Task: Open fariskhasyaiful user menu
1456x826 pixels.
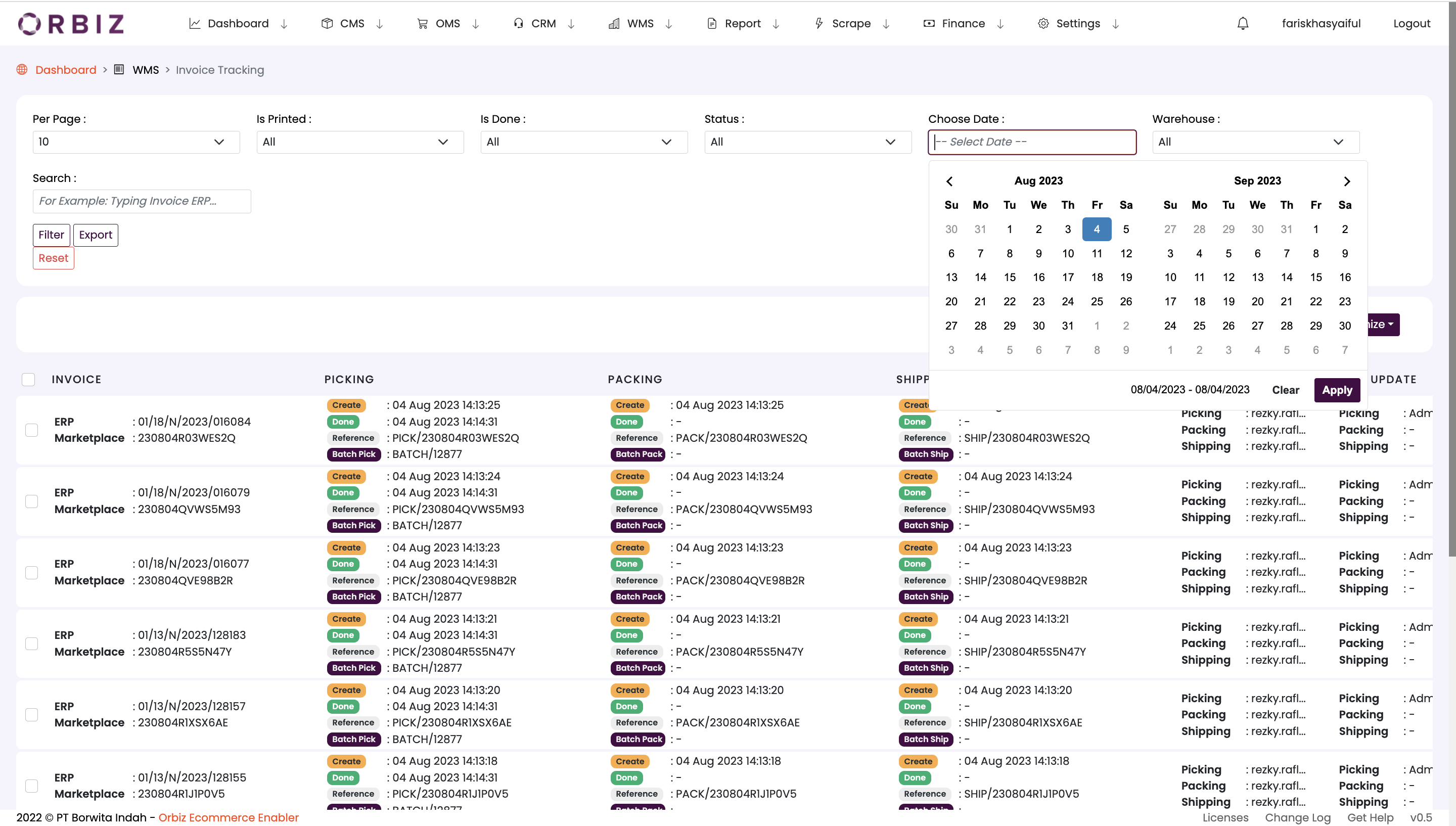Action: click(x=1321, y=24)
